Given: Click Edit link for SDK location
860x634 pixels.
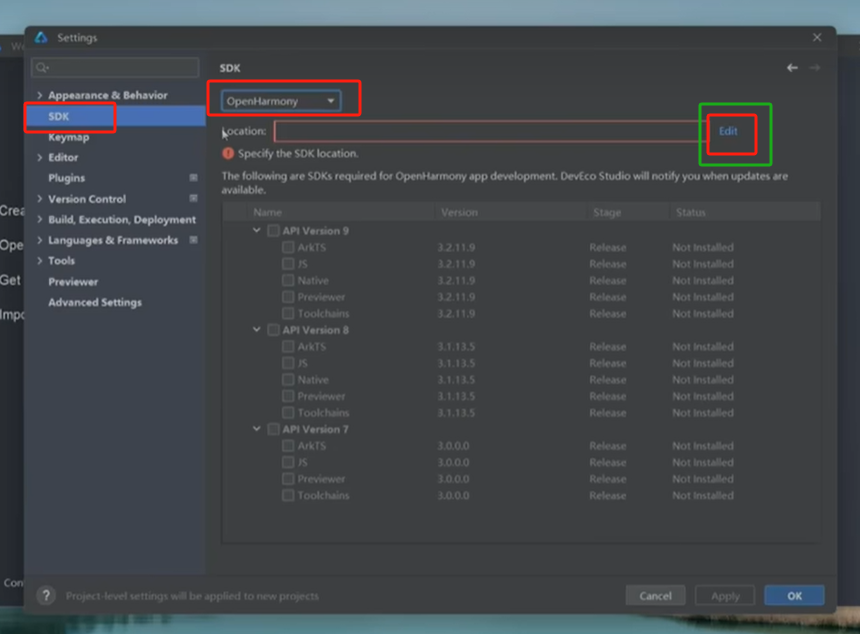Looking at the screenshot, I should coord(728,131).
